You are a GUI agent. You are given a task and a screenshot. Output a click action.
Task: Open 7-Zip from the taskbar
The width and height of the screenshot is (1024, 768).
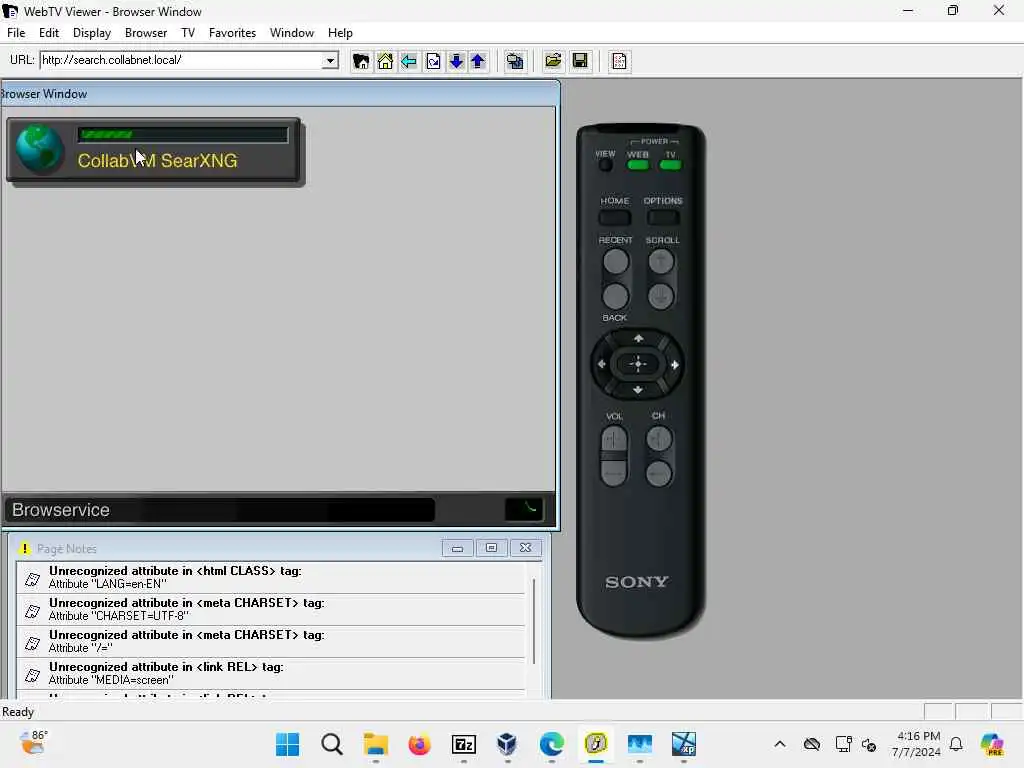coord(464,744)
